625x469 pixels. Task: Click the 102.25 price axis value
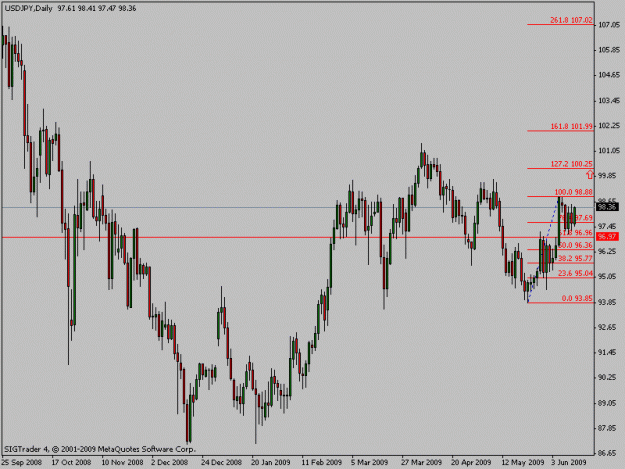609,126
